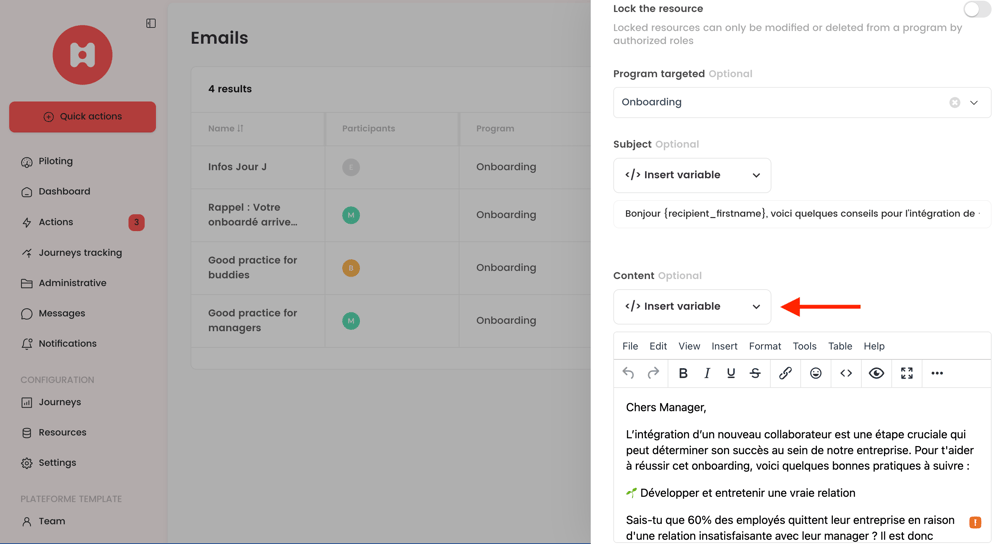Open source code view
This screenshot has width=1005, height=544.
coord(846,373)
